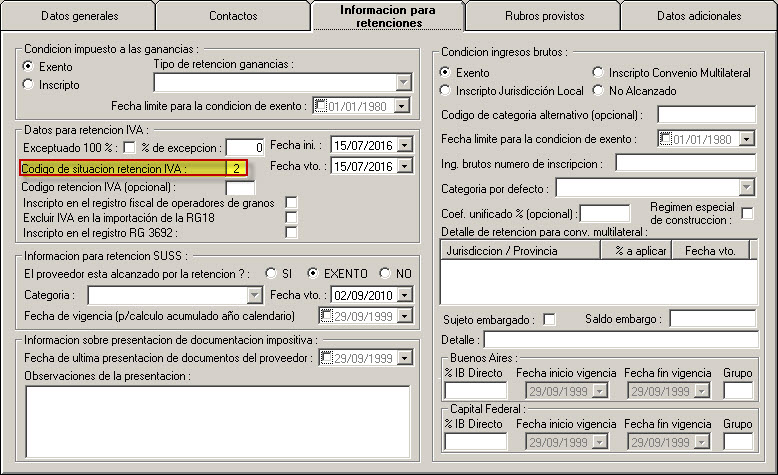Image resolution: width=778 pixels, height=475 pixels.
Task: Check Inscripto en el registro RG 3692
Action: pyautogui.click(x=291, y=232)
